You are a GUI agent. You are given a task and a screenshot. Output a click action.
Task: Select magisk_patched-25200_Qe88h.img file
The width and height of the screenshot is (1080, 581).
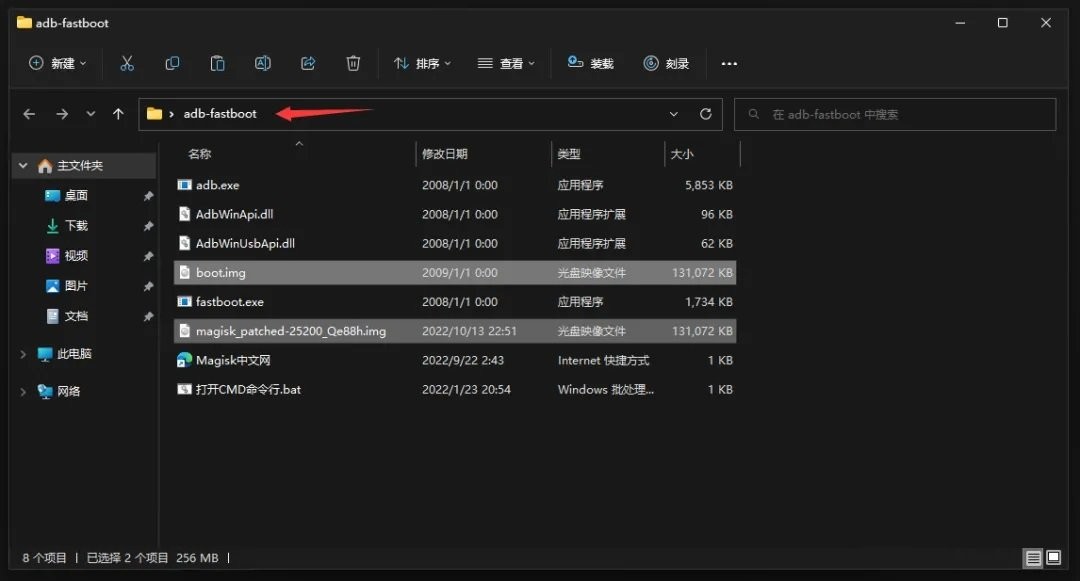click(x=455, y=331)
